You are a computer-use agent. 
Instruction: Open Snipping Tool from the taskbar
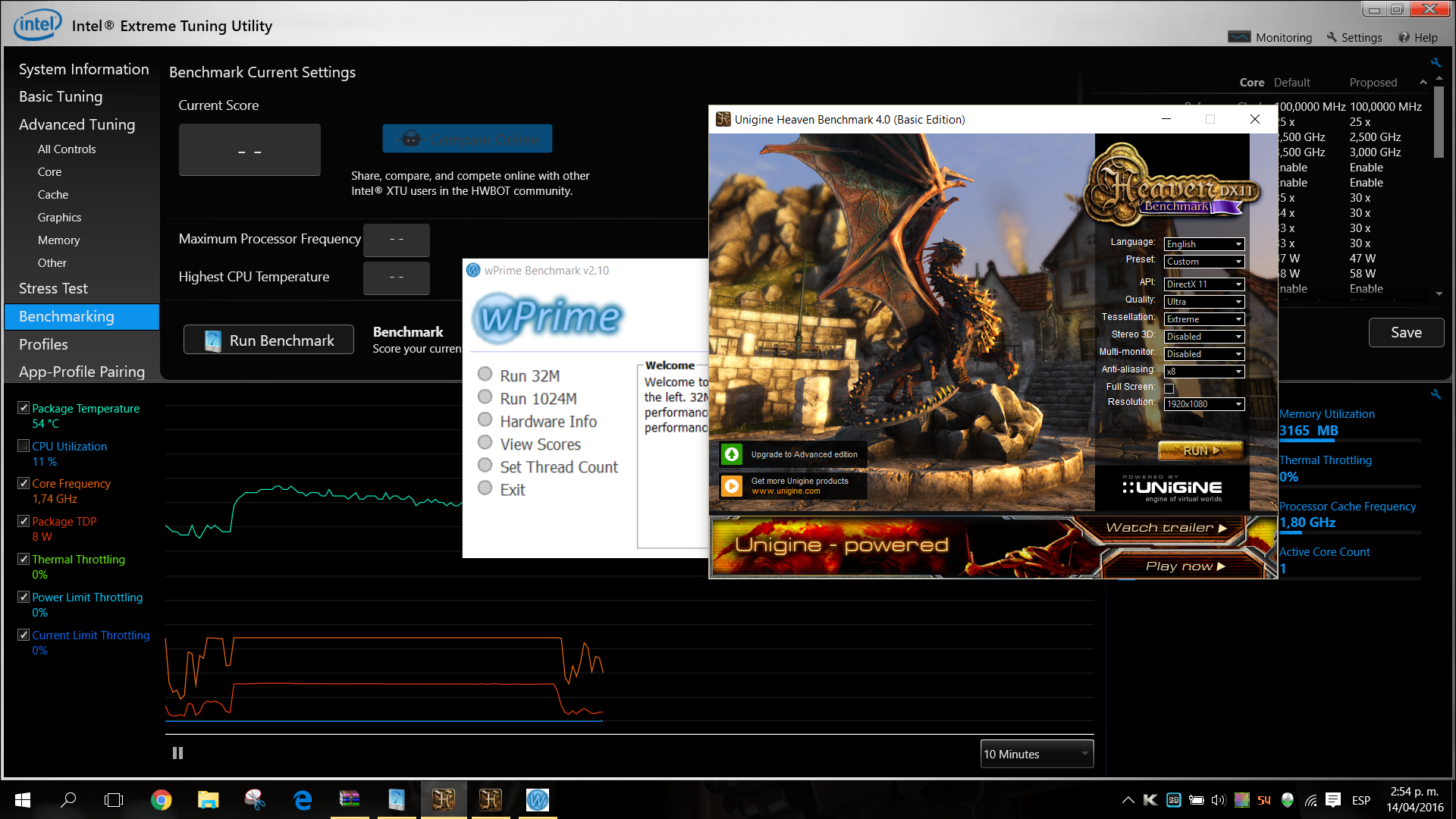255,800
